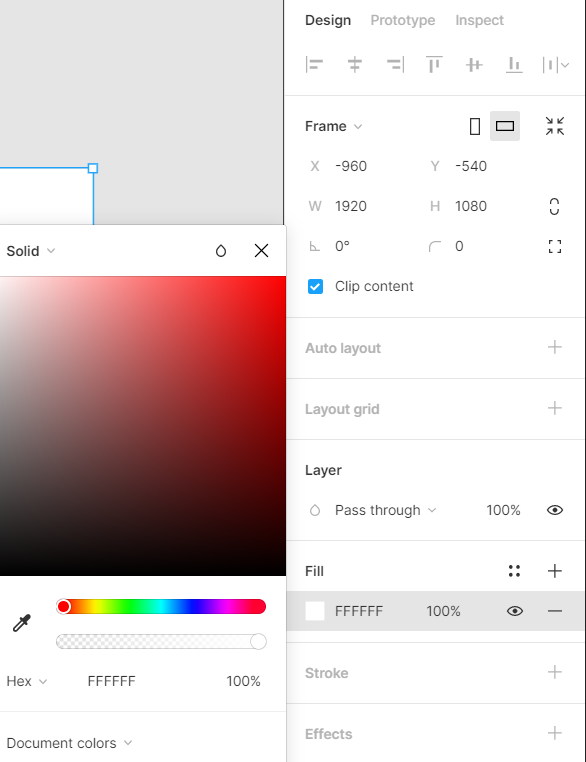Click the align left icon
The width and height of the screenshot is (586, 762).
point(314,65)
